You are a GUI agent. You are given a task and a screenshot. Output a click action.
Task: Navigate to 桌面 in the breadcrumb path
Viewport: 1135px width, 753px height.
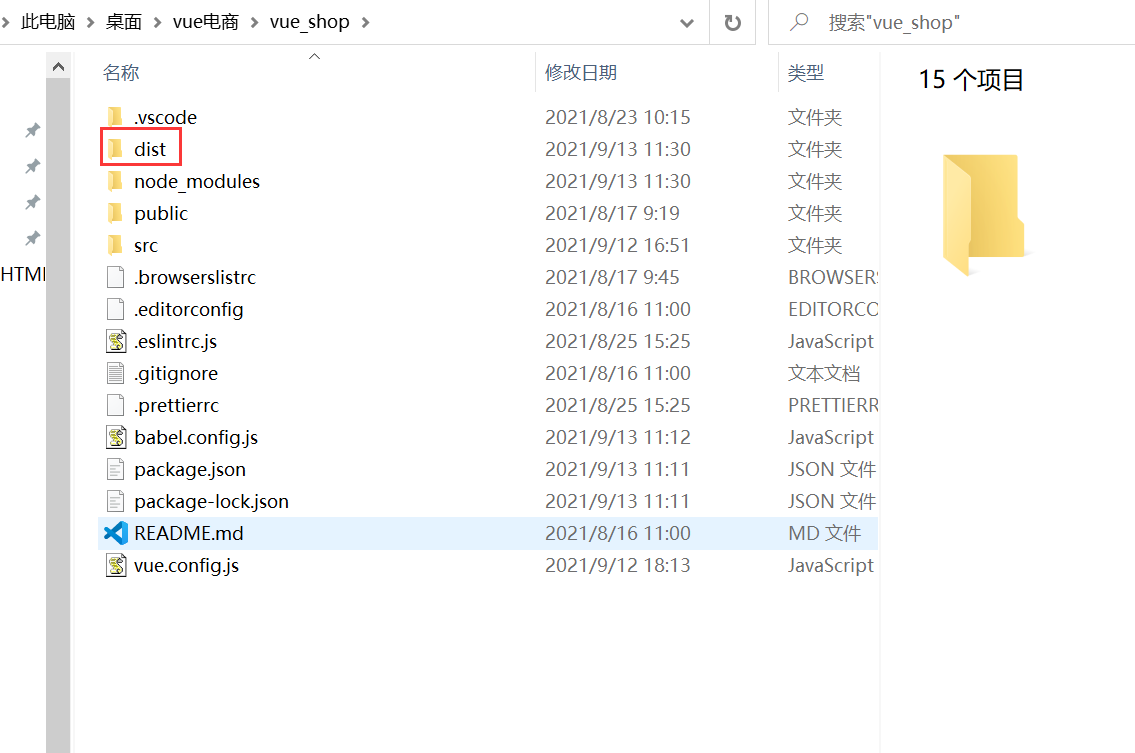pos(124,22)
